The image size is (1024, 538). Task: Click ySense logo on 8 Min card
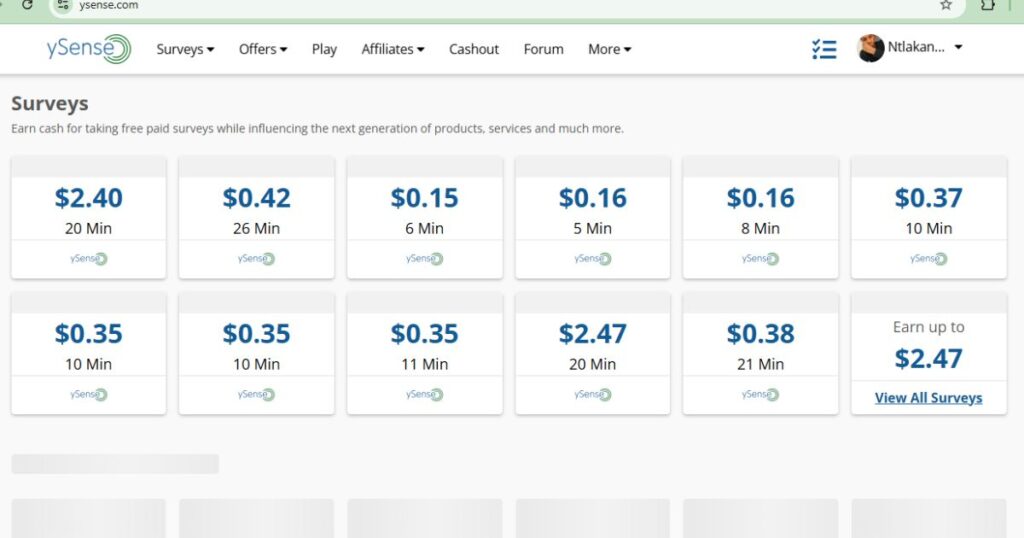[x=761, y=259]
